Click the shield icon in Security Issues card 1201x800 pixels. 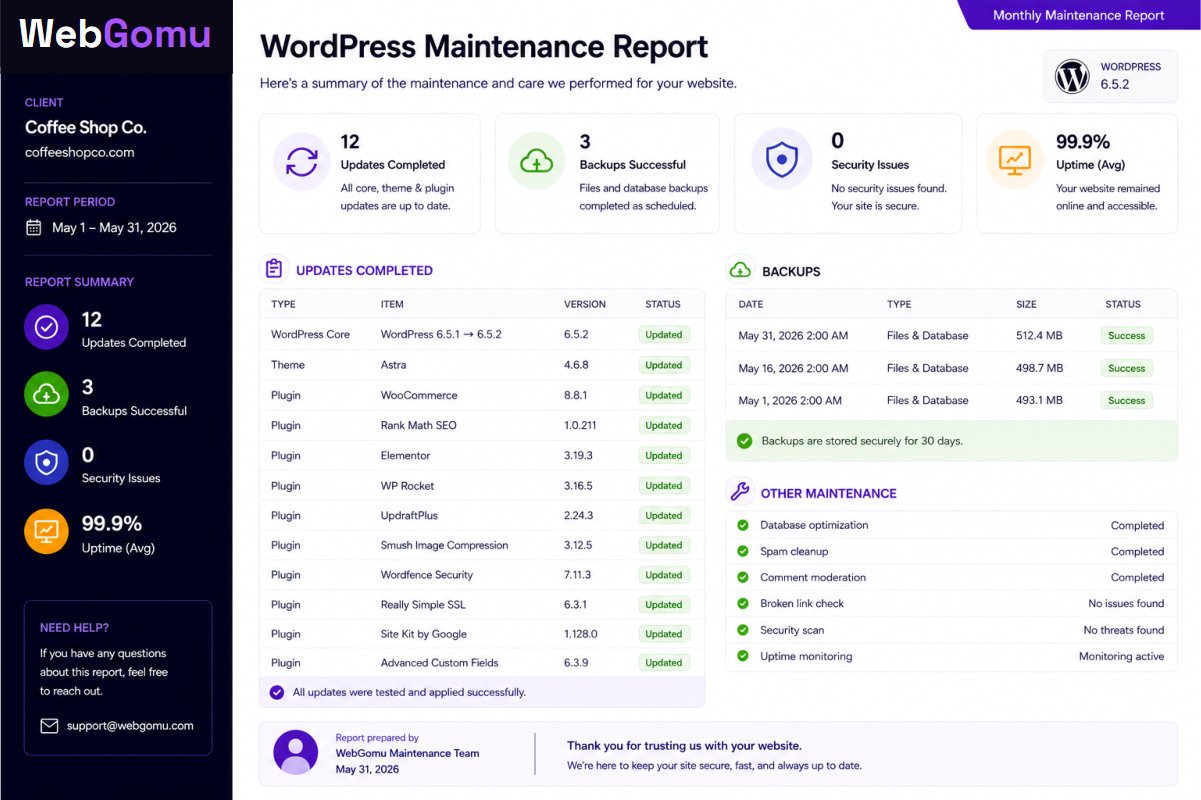coord(781,158)
